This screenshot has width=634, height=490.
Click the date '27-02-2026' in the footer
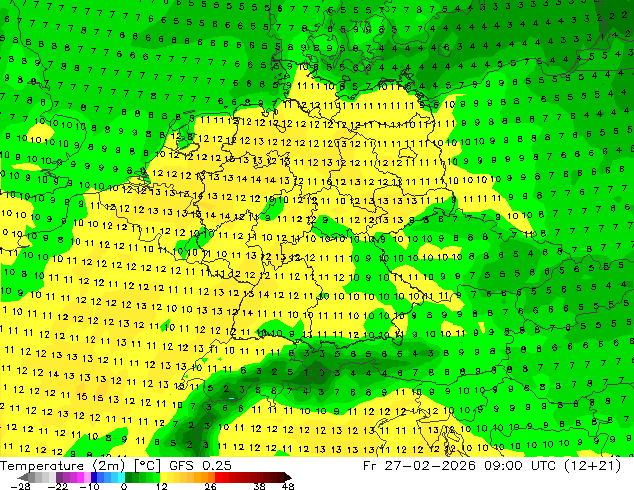(429, 466)
